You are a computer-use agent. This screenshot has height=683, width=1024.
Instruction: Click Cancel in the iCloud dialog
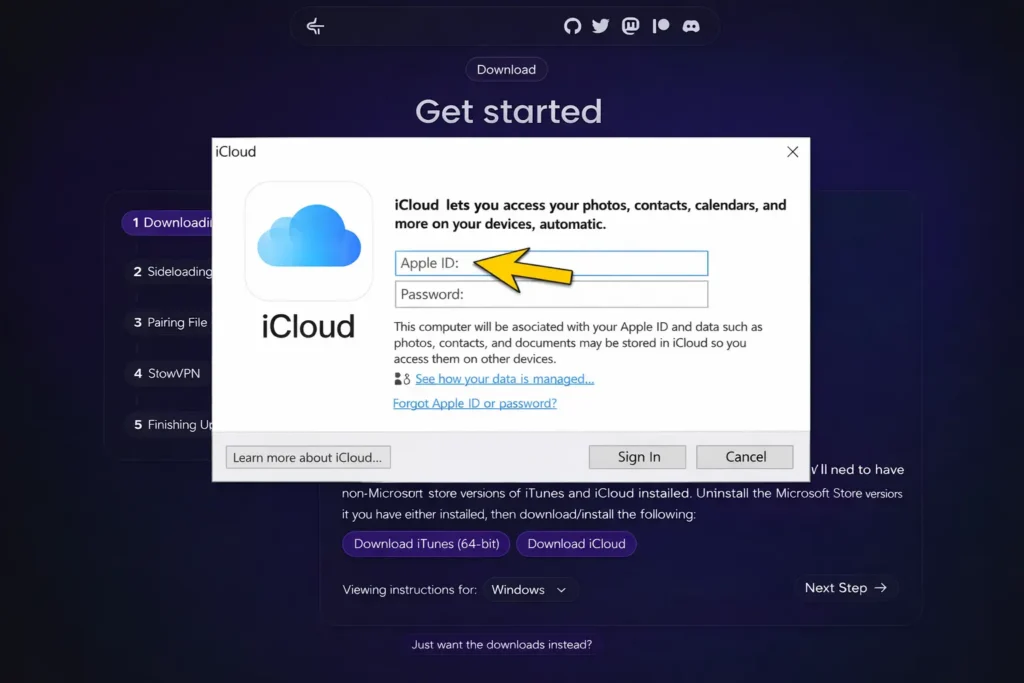tap(745, 457)
